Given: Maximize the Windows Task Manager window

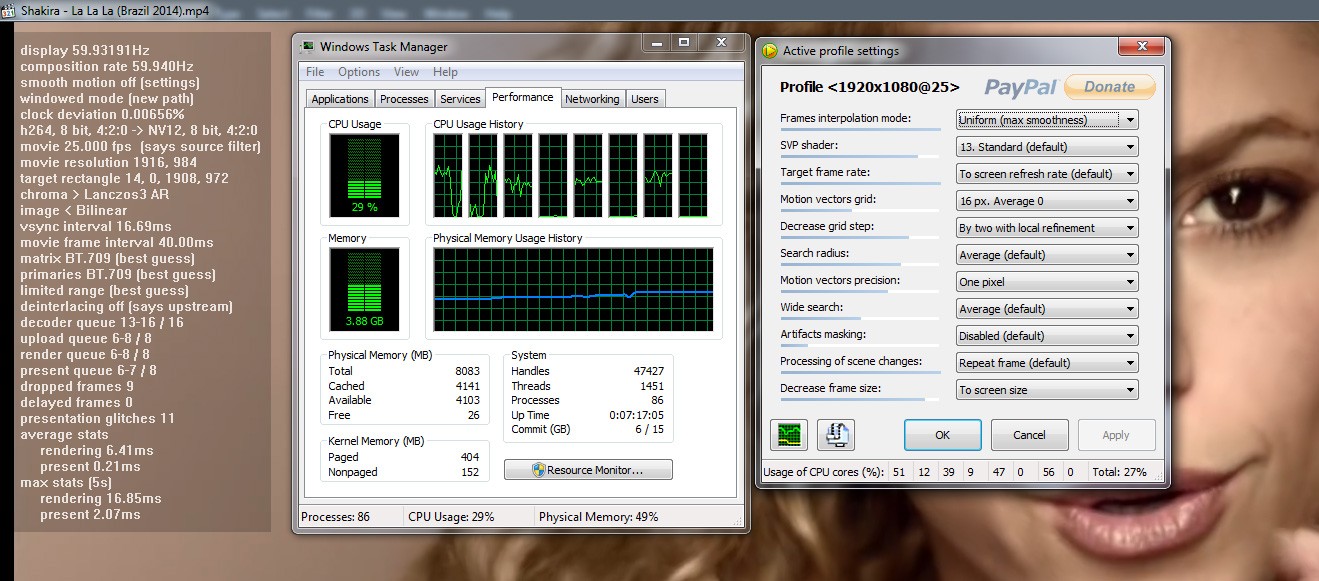Looking at the screenshot, I should [684, 43].
